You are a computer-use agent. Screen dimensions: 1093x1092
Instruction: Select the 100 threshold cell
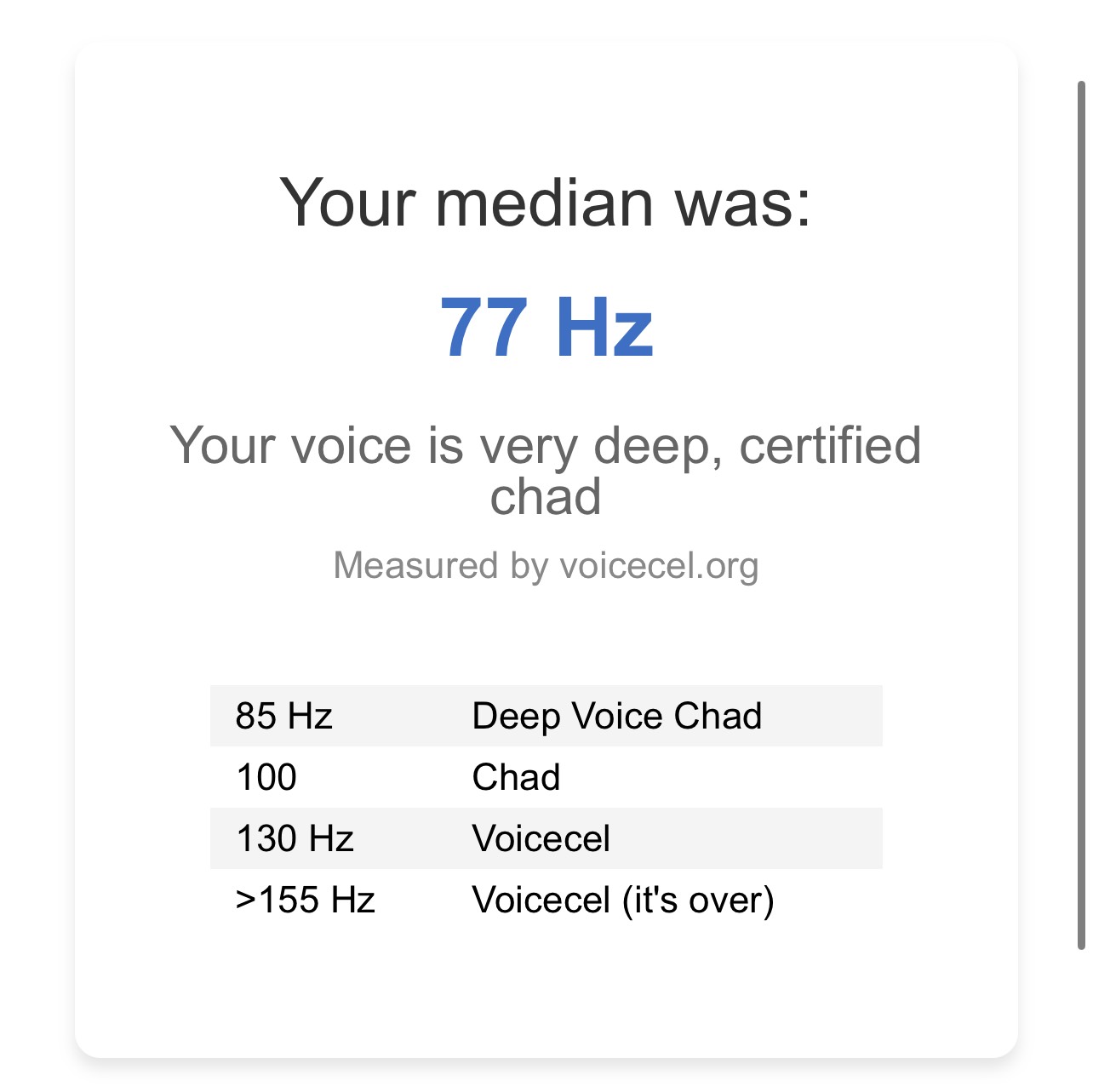point(266,777)
